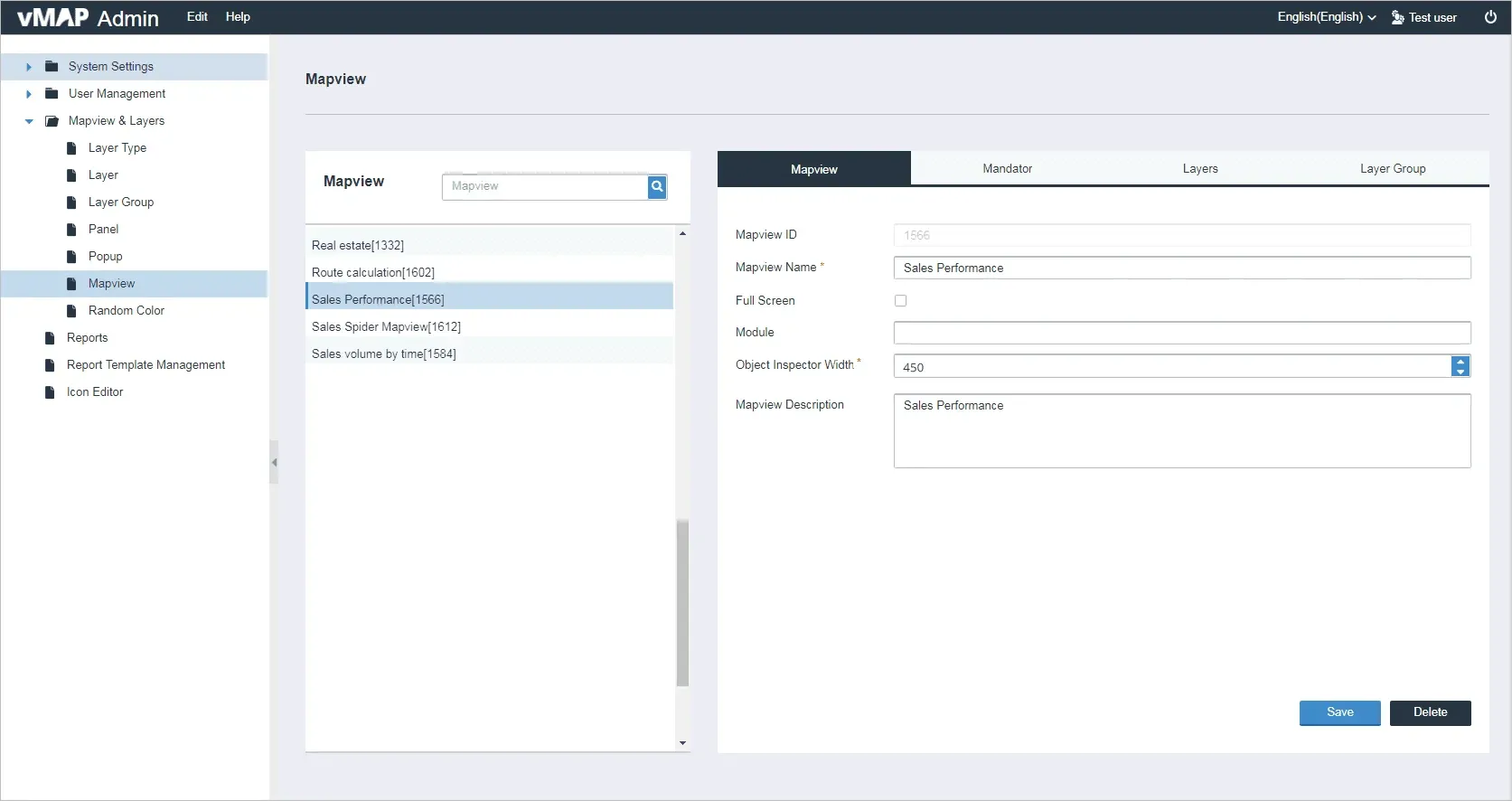This screenshot has width=1512, height=801.
Task: Click the Test user profile icon
Action: (x=1397, y=17)
